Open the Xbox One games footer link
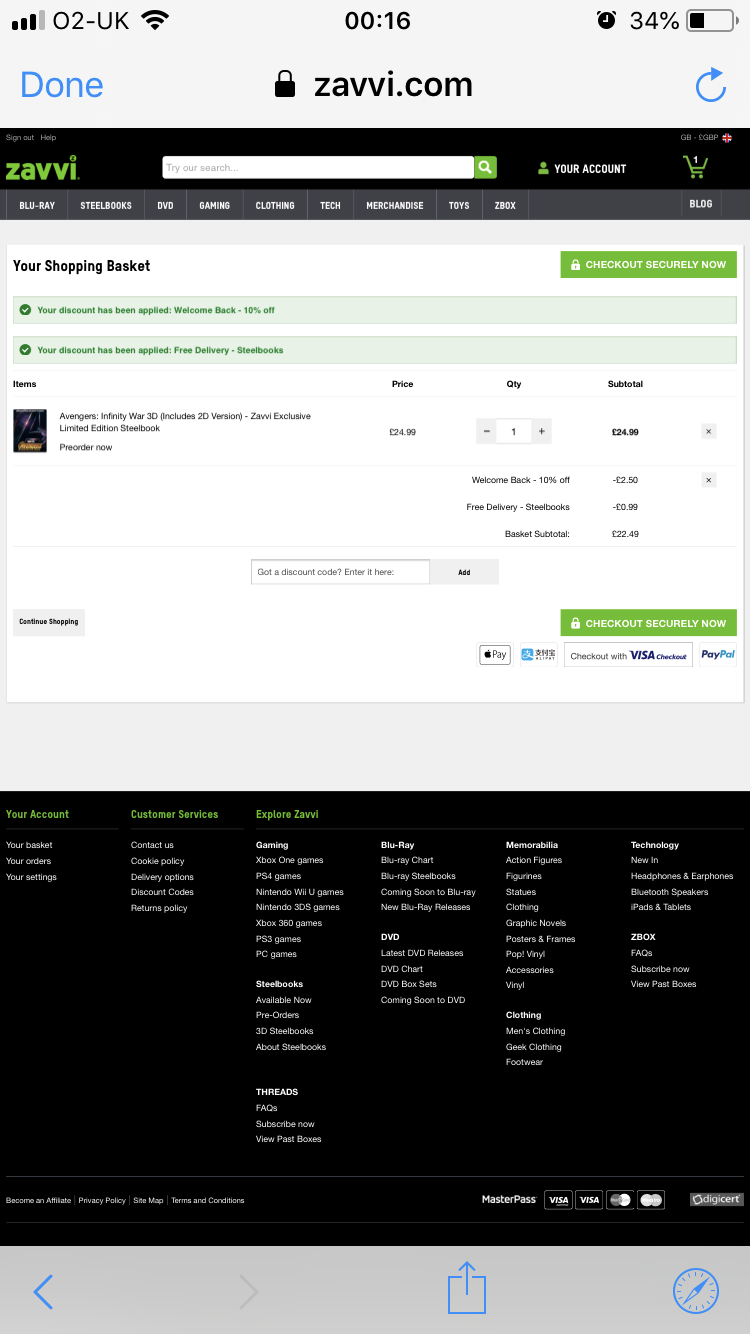This screenshot has width=750, height=1334. 290,860
